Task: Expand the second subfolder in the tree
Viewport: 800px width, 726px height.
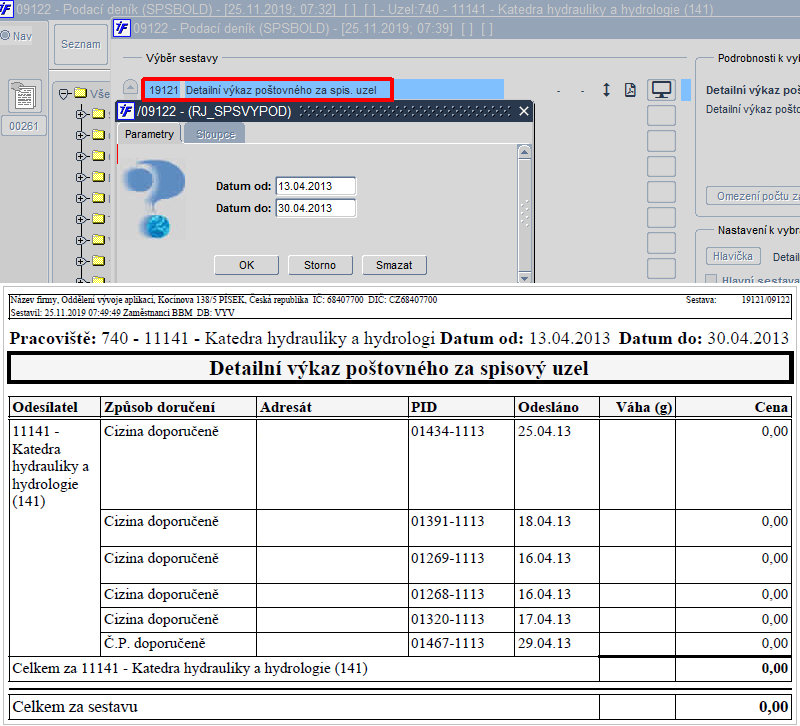Action: 81,135
